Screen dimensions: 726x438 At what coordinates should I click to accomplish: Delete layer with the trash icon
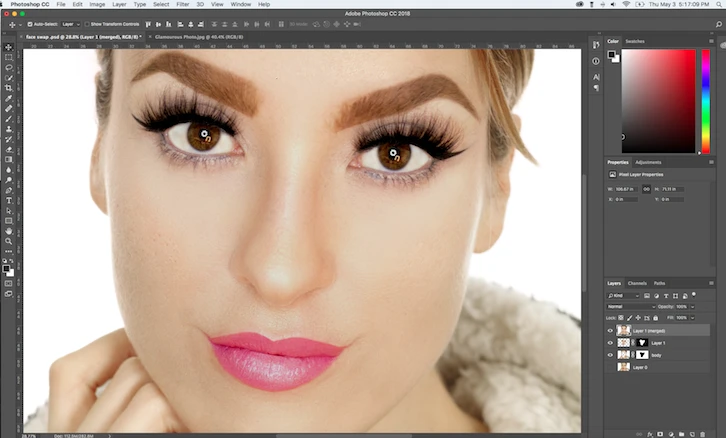(x=702, y=434)
